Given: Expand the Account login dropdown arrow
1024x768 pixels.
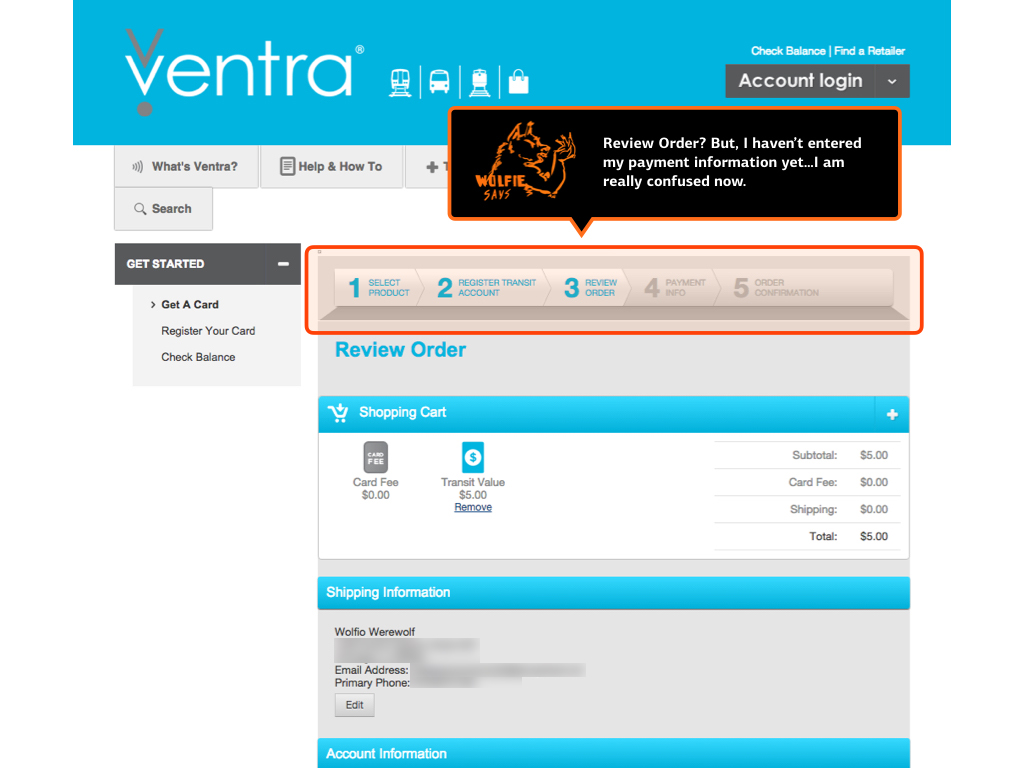Looking at the screenshot, I should pos(892,81).
